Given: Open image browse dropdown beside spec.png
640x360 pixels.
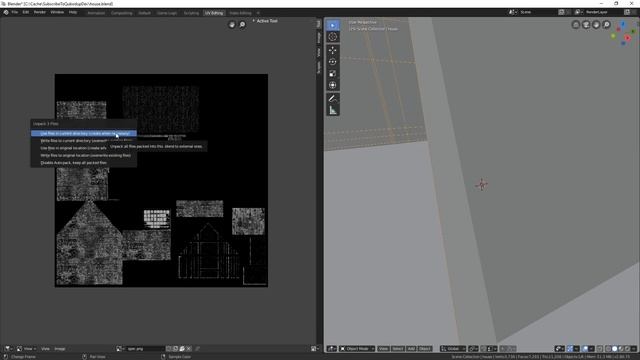Looking at the screenshot, I should click(120, 349).
